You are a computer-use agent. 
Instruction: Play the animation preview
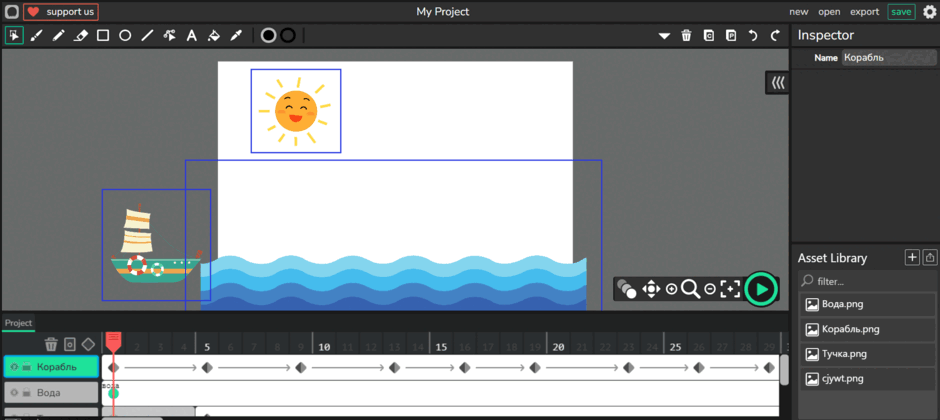[x=761, y=289]
